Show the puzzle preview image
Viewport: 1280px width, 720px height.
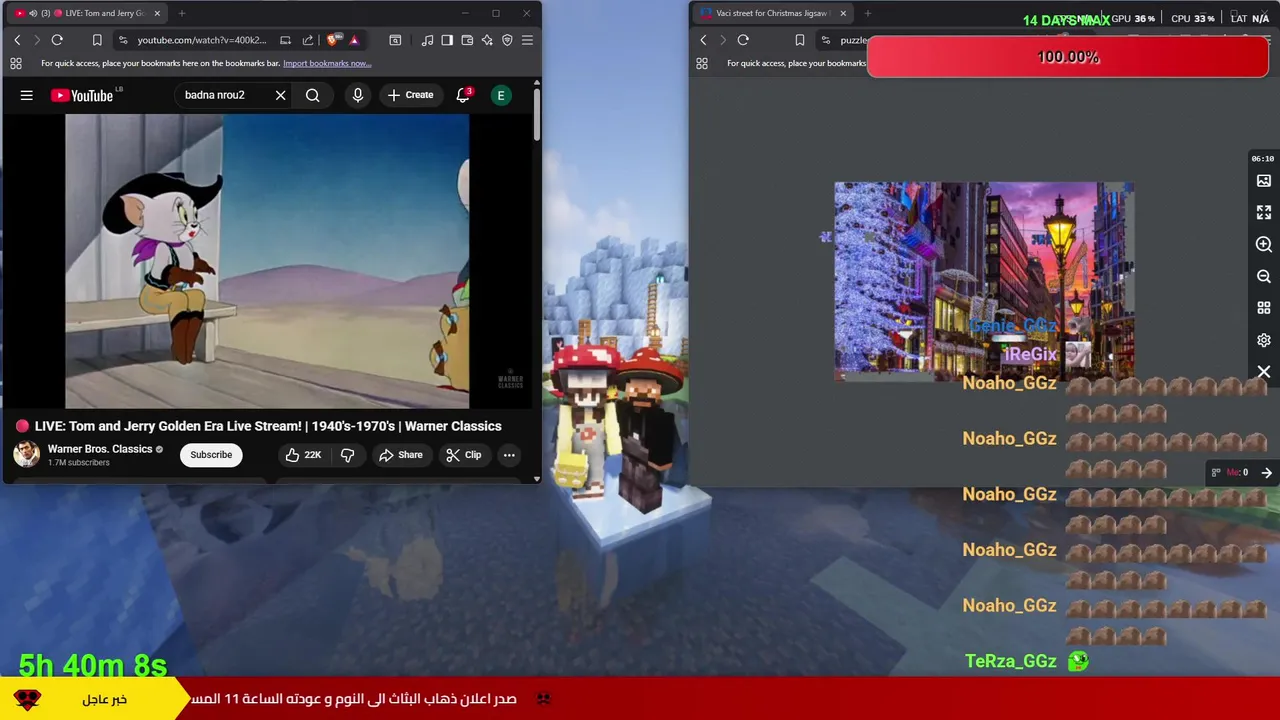click(1264, 181)
